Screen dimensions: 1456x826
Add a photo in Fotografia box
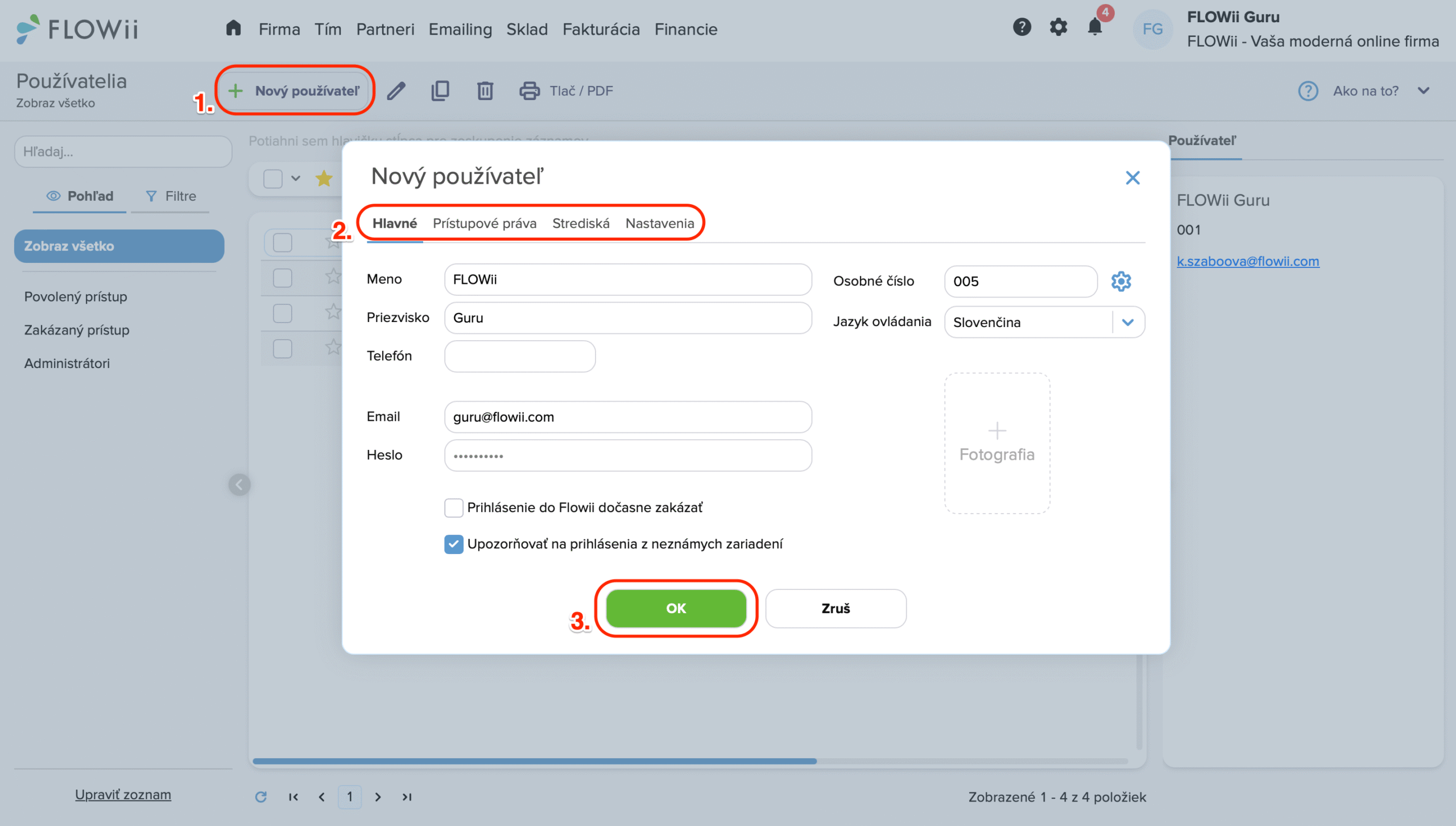997,443
